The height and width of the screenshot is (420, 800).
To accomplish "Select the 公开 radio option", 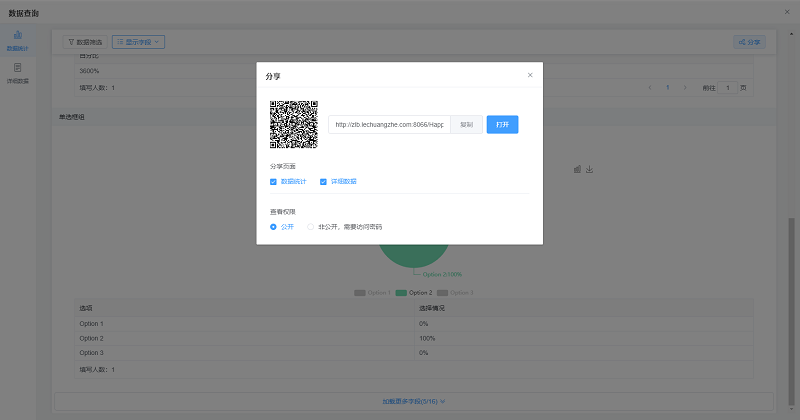I will 273,227.
